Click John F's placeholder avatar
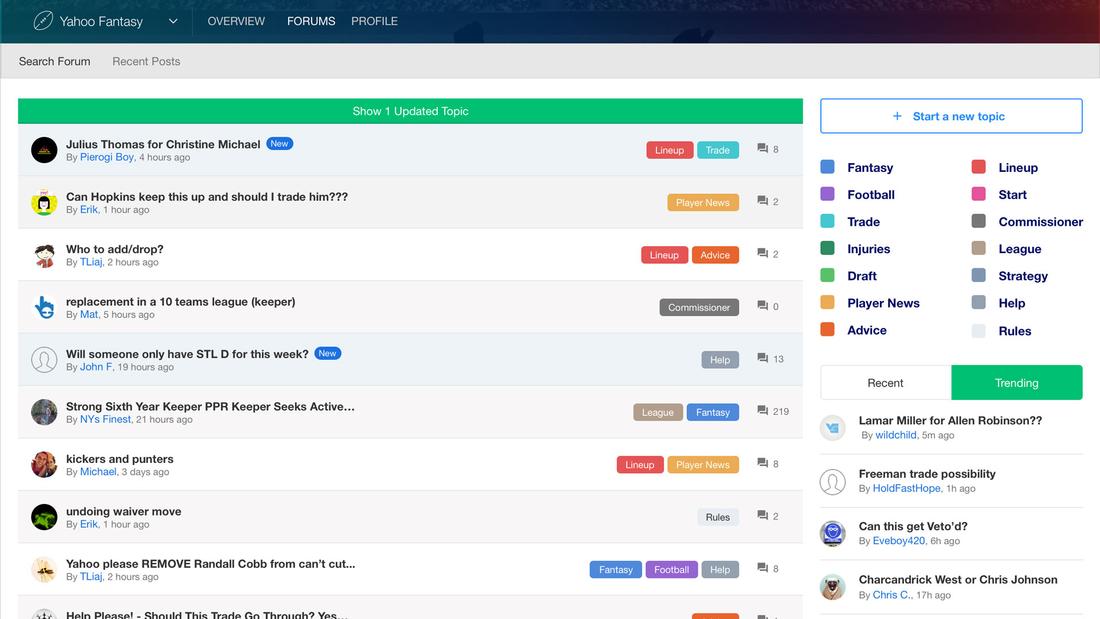Screen dimensions: 1100x619 coord(44,359)
